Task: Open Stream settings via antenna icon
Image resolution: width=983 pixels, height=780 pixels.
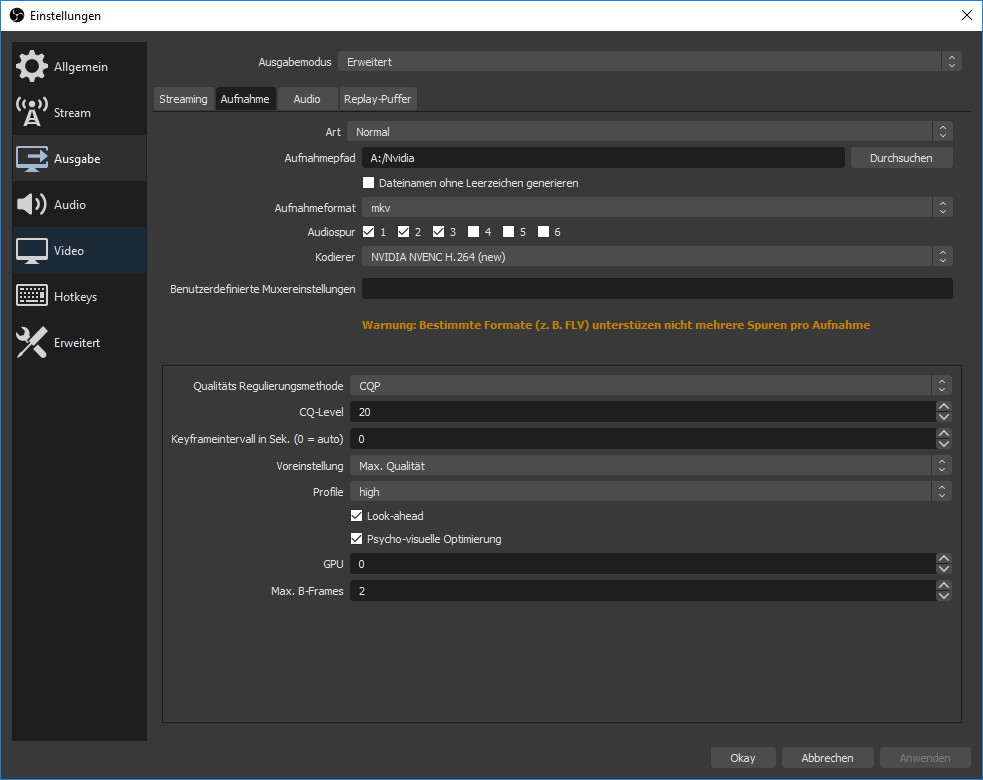Action: (31, 112)
